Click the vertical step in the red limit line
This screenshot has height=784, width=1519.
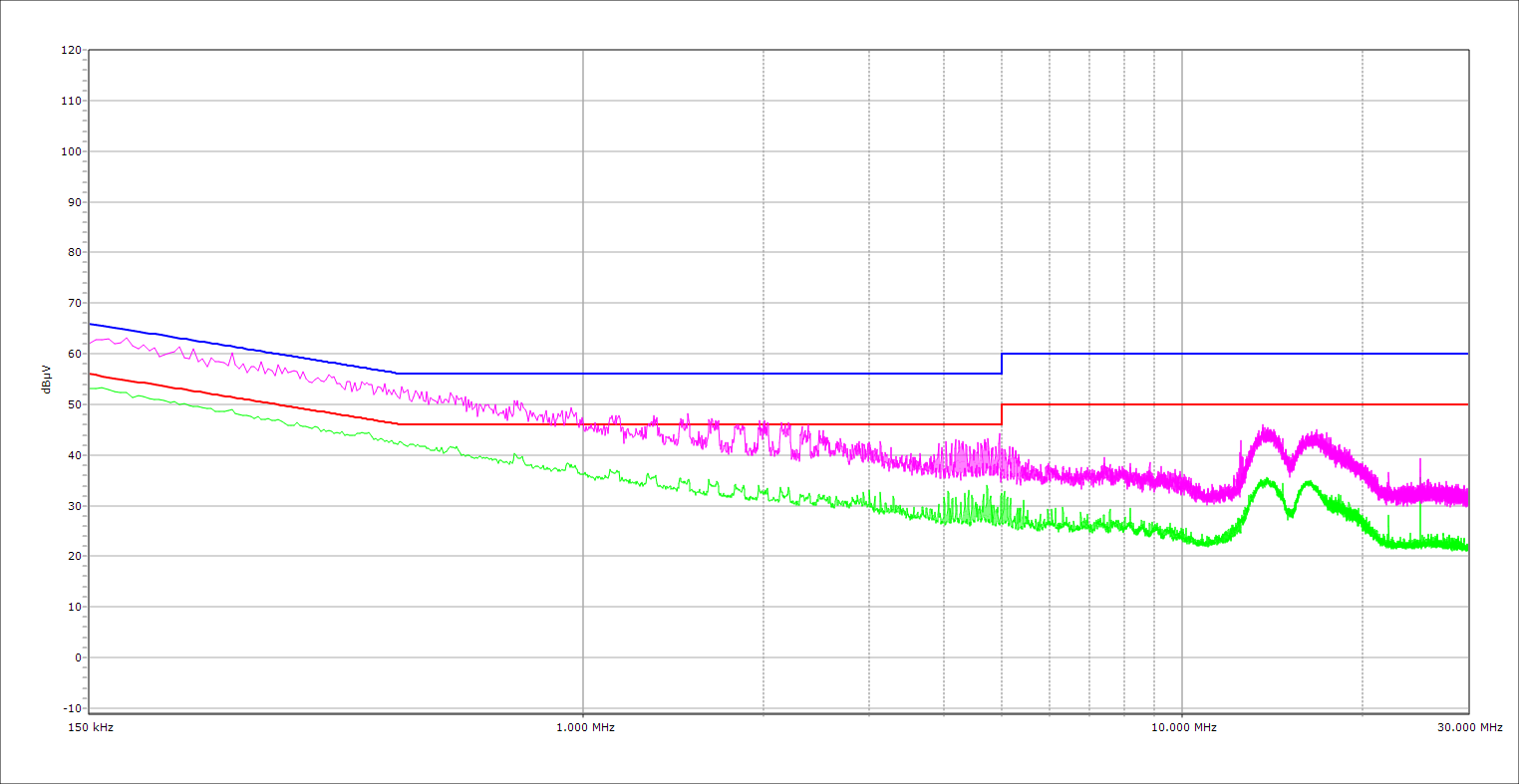tap(1002, 414)
